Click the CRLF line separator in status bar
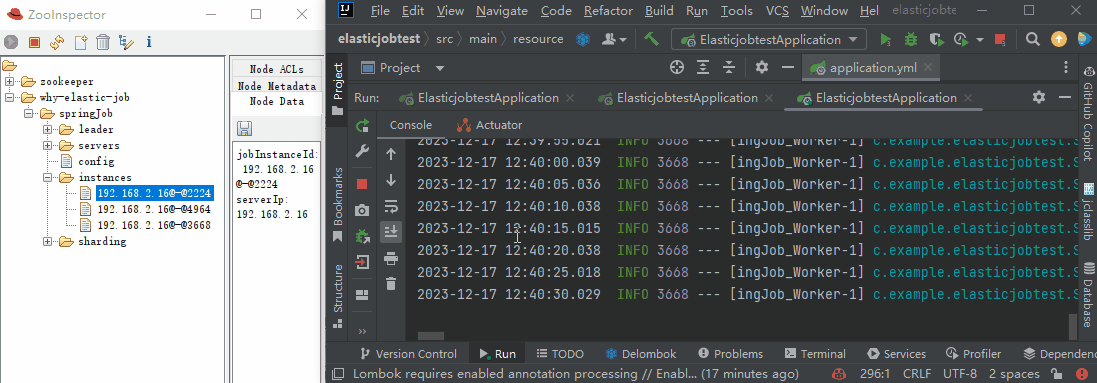This screenshot has width=1097, height=383. [x=917, y=374]
